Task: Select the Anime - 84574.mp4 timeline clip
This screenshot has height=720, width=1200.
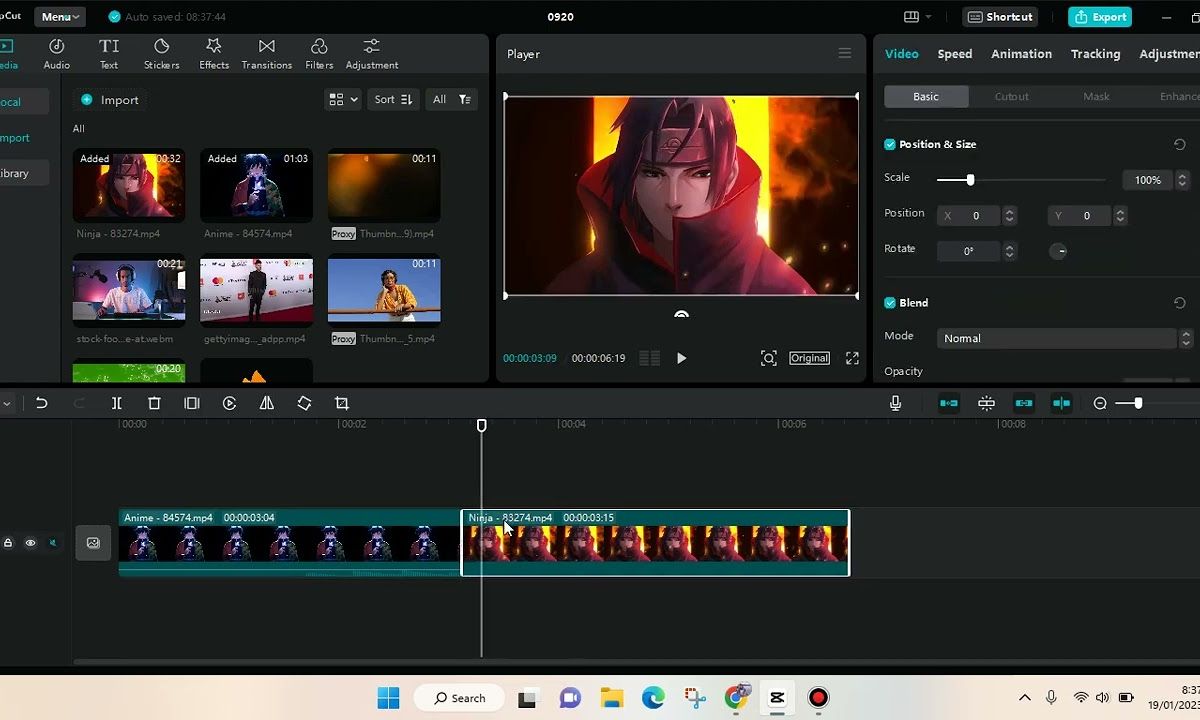Action: [290, 543]
